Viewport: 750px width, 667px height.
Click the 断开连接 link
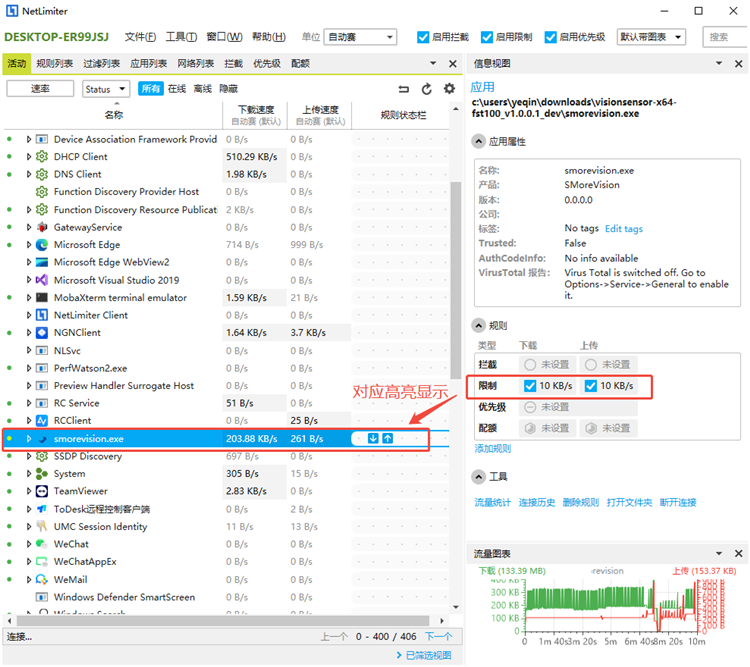[x=677, y=502]
